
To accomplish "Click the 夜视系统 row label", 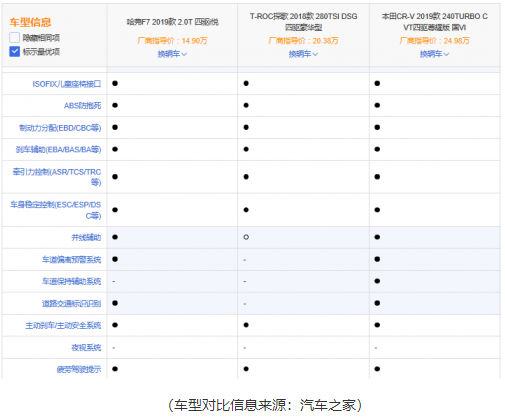I will [x=86, y=347].
